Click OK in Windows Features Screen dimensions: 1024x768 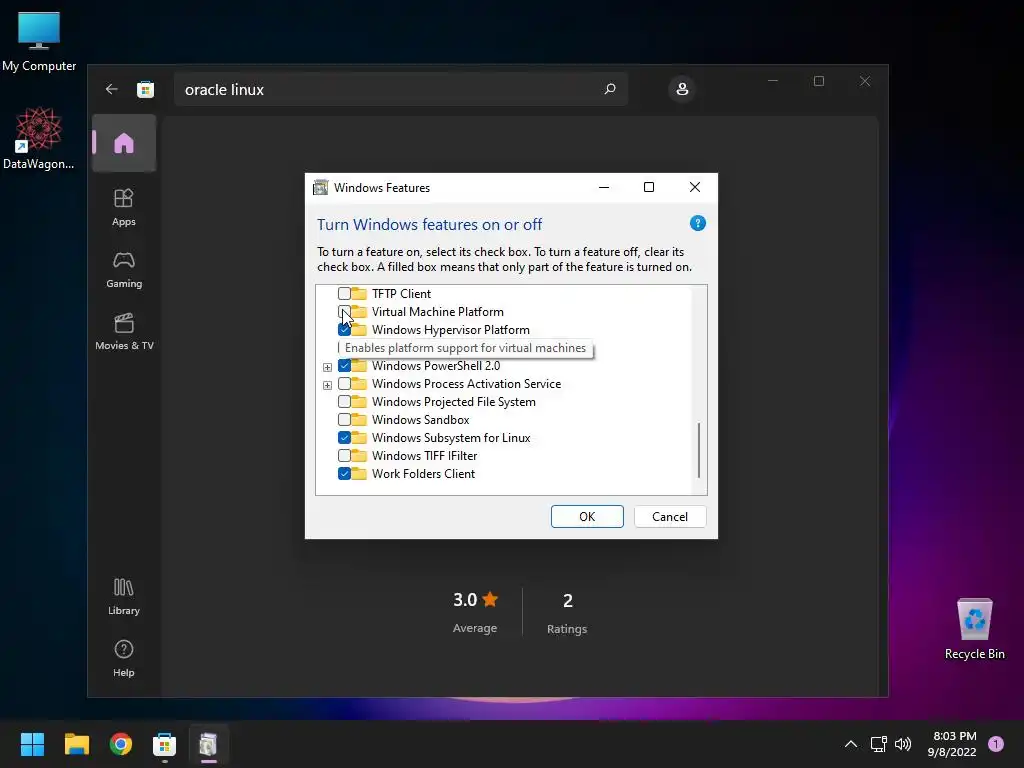(587, 517)
